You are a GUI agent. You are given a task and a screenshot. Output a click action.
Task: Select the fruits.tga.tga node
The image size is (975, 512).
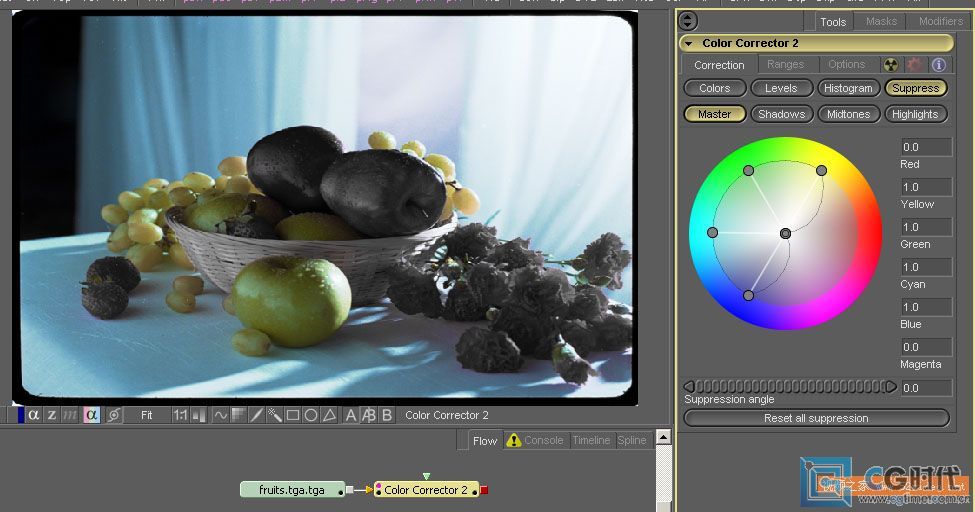pyautogui.click(x=292, y=490)
